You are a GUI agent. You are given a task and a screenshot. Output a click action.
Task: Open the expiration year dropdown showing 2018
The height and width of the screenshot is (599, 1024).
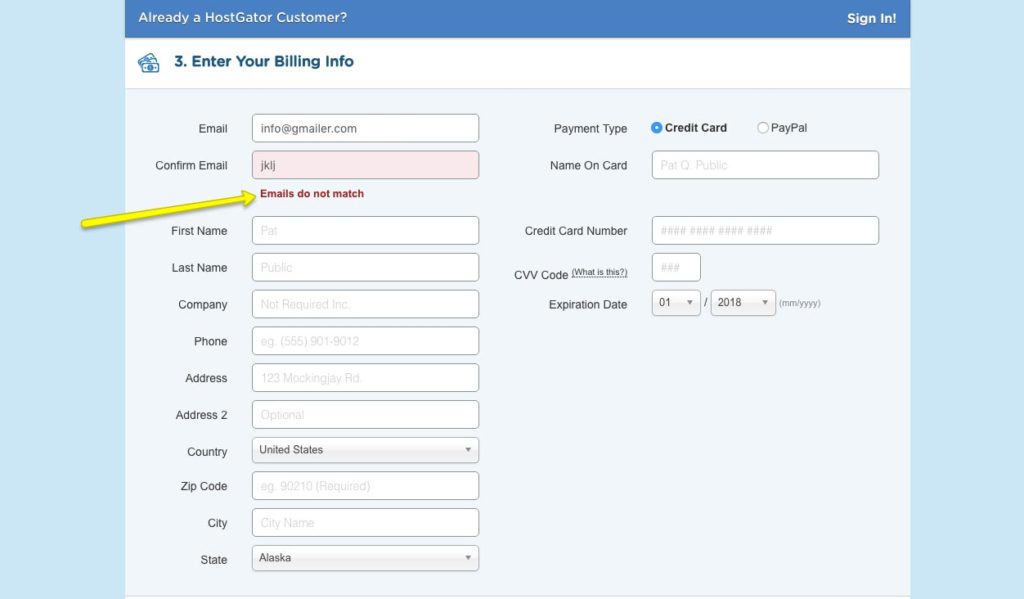coord(743,302)
